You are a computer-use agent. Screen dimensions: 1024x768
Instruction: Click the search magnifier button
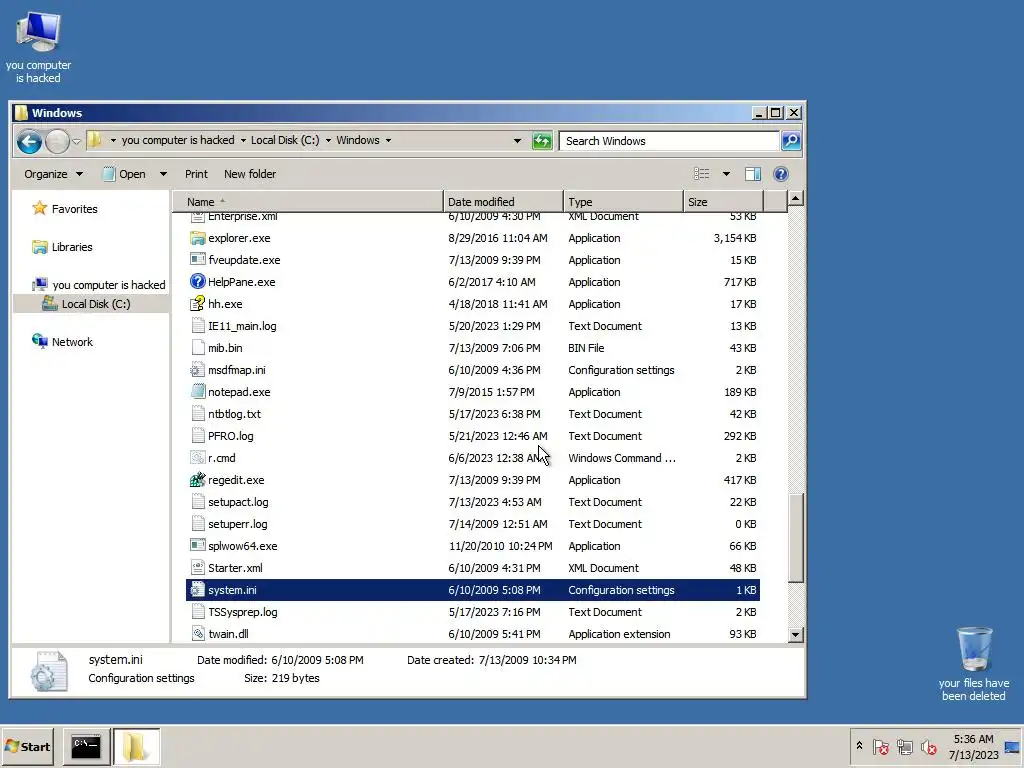791,140
